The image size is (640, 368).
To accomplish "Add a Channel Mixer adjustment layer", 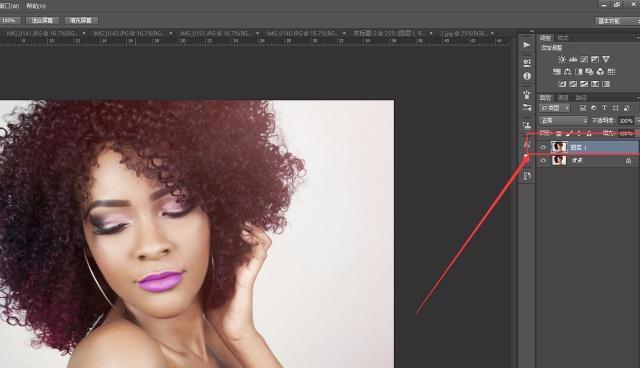I will 600,72.
